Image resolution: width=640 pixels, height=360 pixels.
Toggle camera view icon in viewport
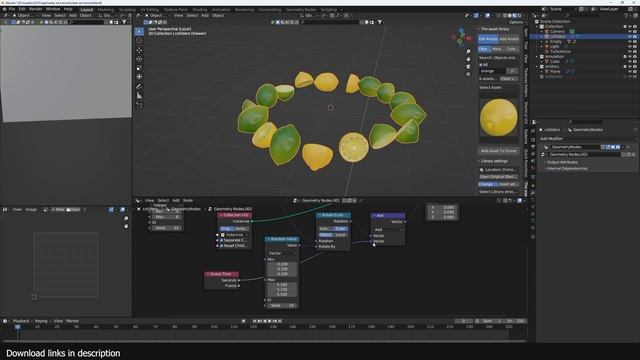coord(468,67)
